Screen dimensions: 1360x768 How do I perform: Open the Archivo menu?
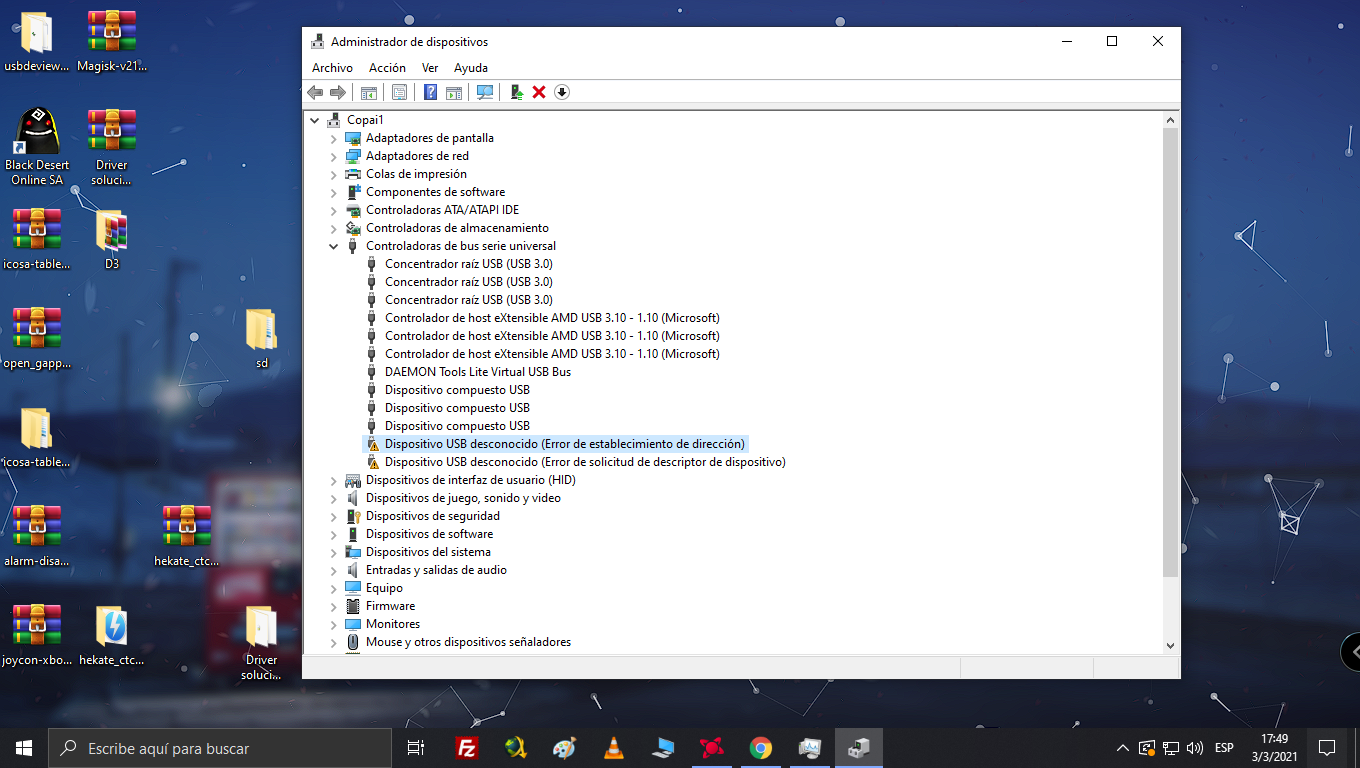click(x=332, y=68)
